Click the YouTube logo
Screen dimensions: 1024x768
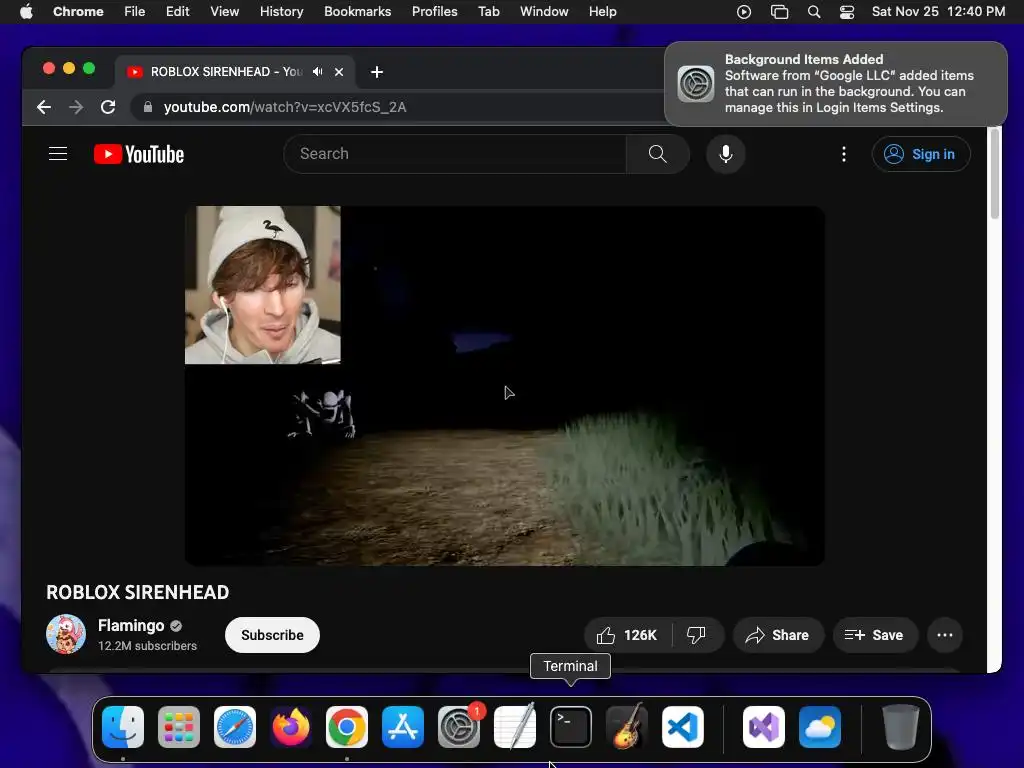click(139, 154)
